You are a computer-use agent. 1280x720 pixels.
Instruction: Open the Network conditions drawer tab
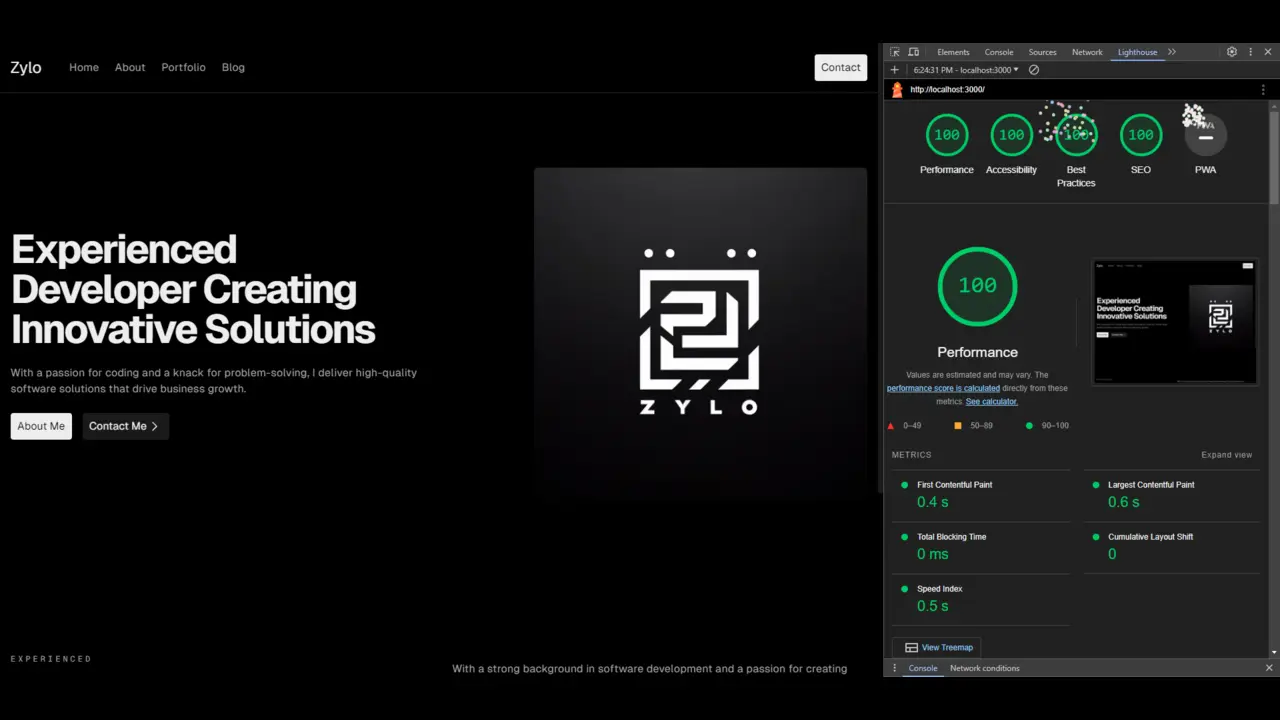click(x=984, y=668)
